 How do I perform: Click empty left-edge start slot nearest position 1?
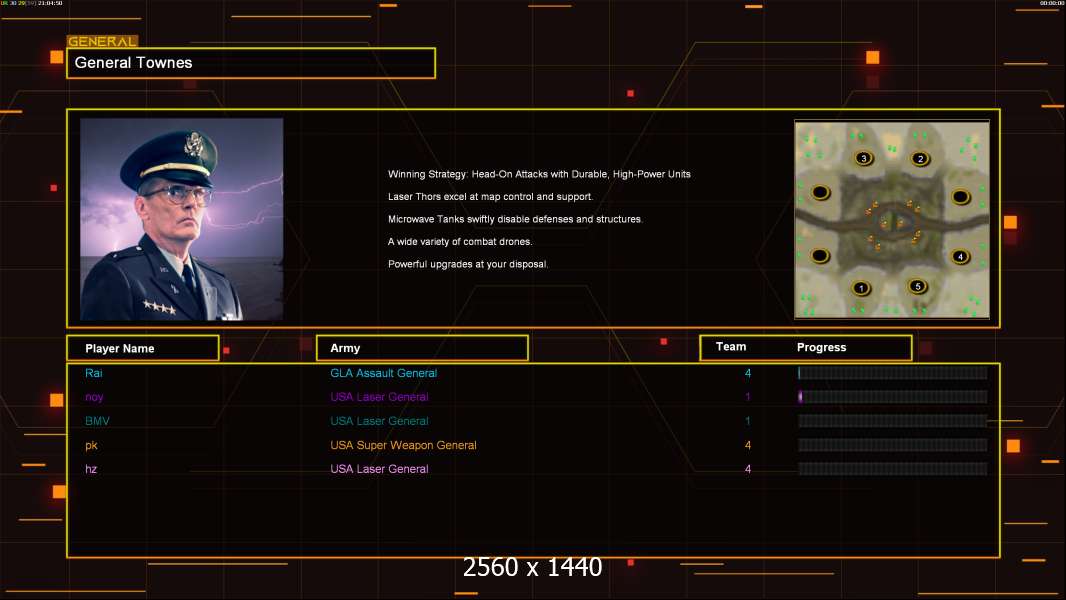[820, 255]
